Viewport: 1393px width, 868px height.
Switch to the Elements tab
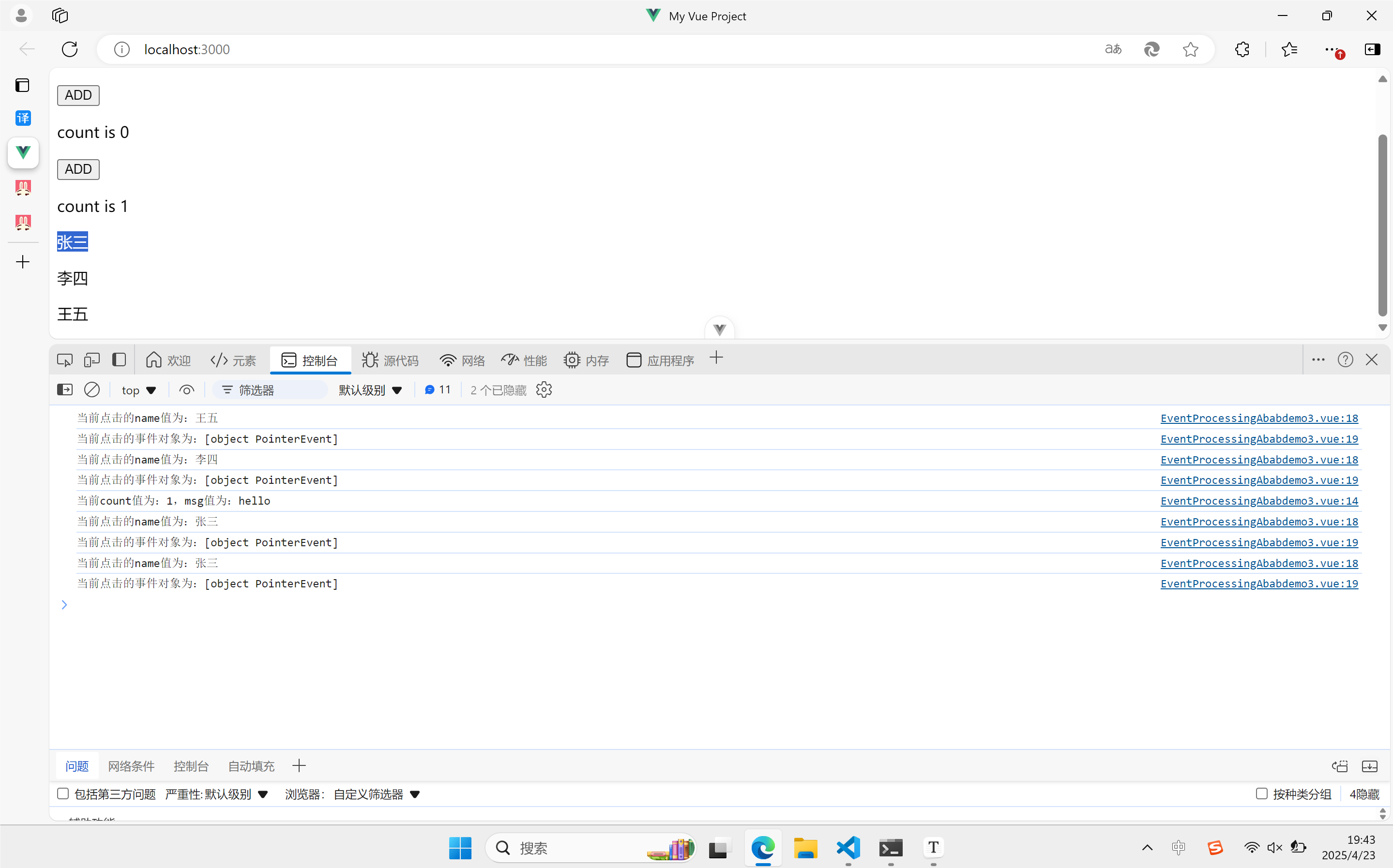point(234,360)
